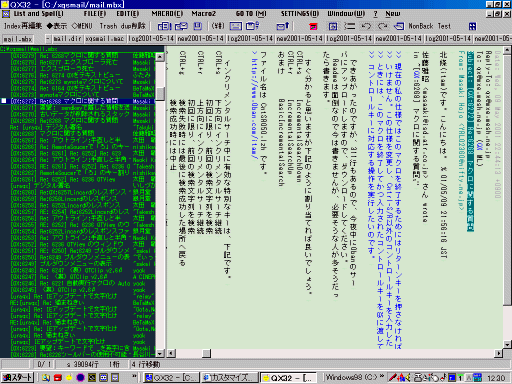Switch to the mail.dir tab

click(67, 39)
